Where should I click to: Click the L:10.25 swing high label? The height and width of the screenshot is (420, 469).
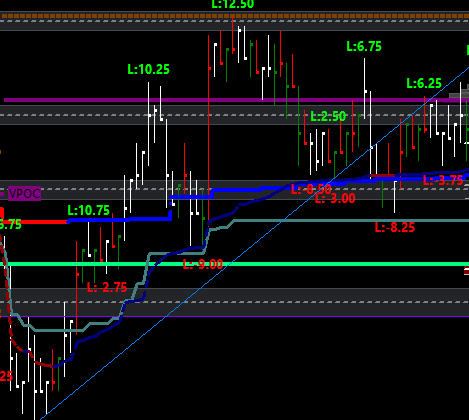coord(149,69)
